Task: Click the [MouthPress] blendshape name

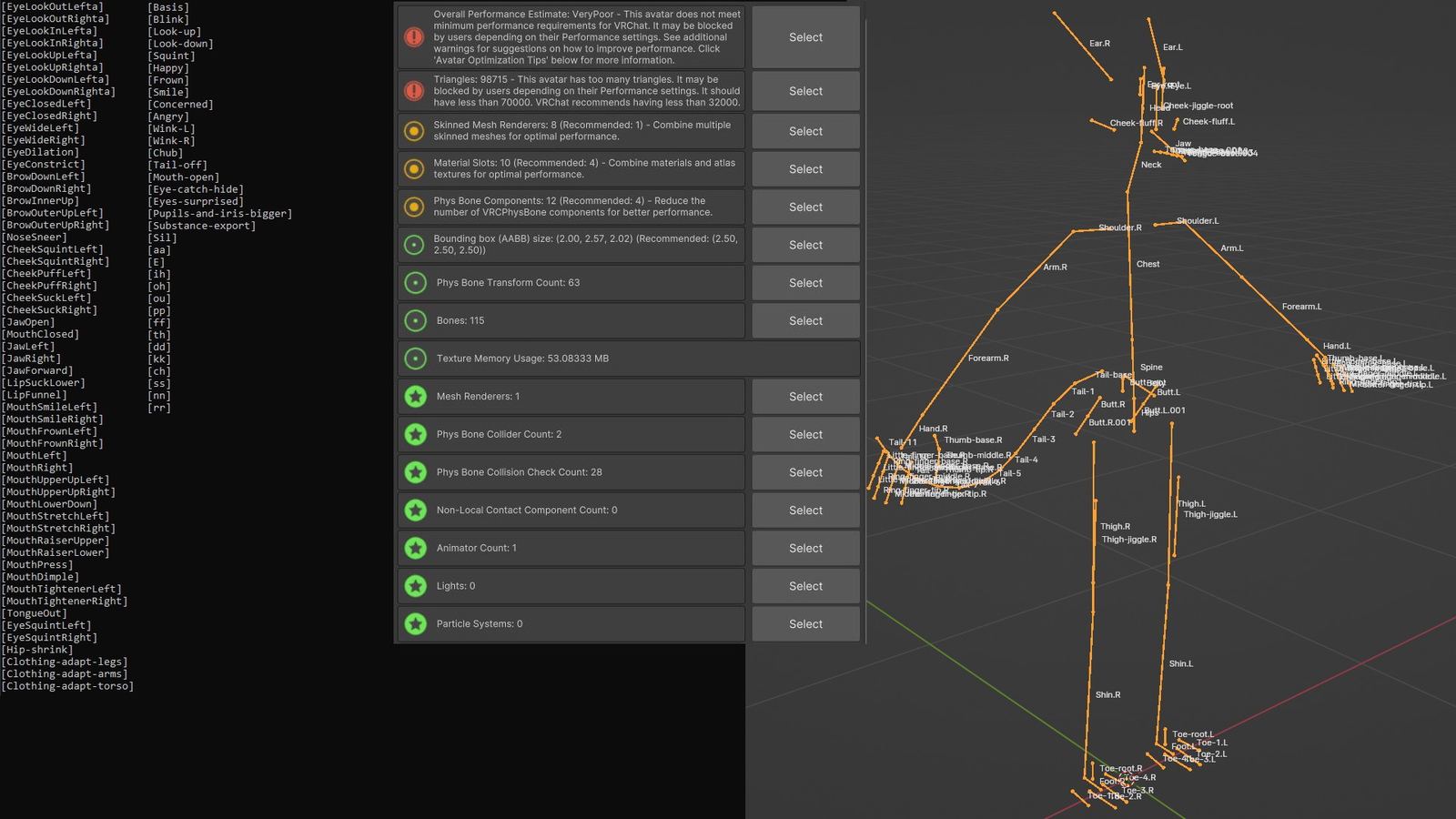Action: click(37, 565)
